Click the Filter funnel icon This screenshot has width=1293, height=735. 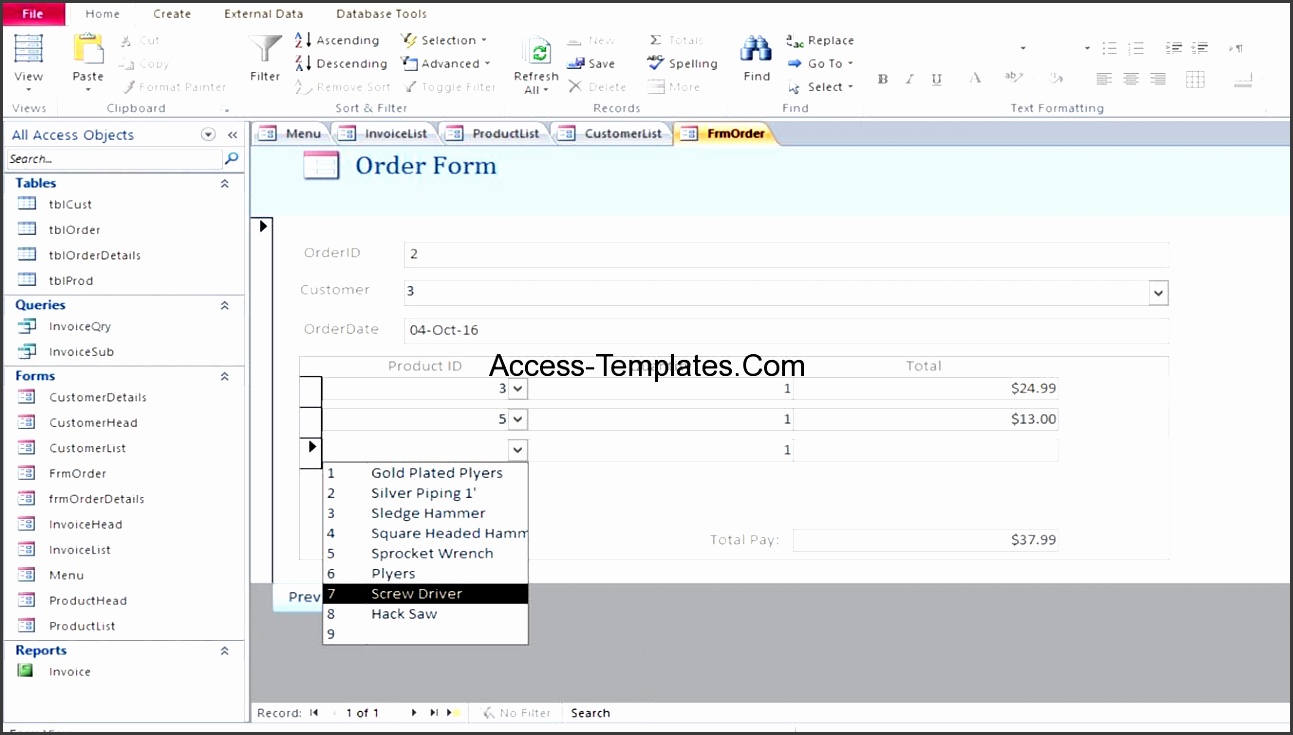coord(263,48)
